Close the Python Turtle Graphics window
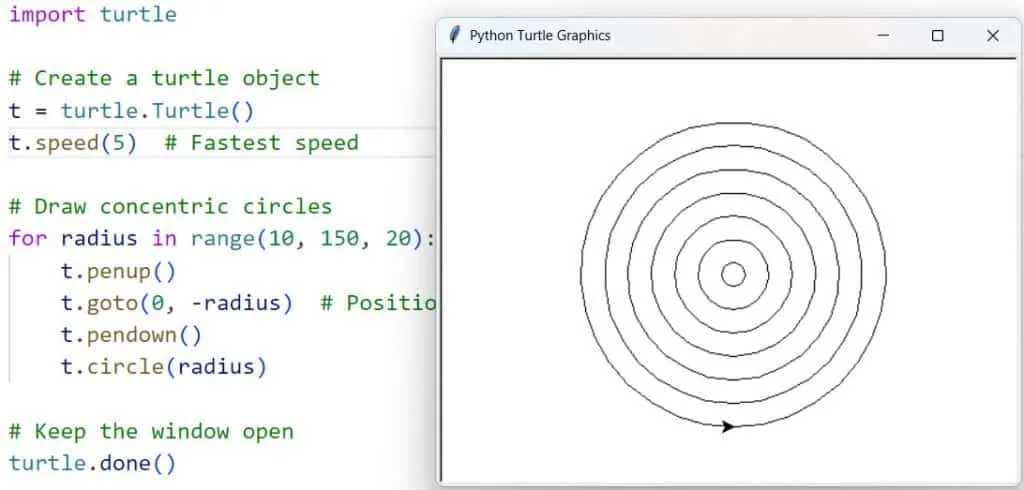1024x490 pixels. (992, 35)
